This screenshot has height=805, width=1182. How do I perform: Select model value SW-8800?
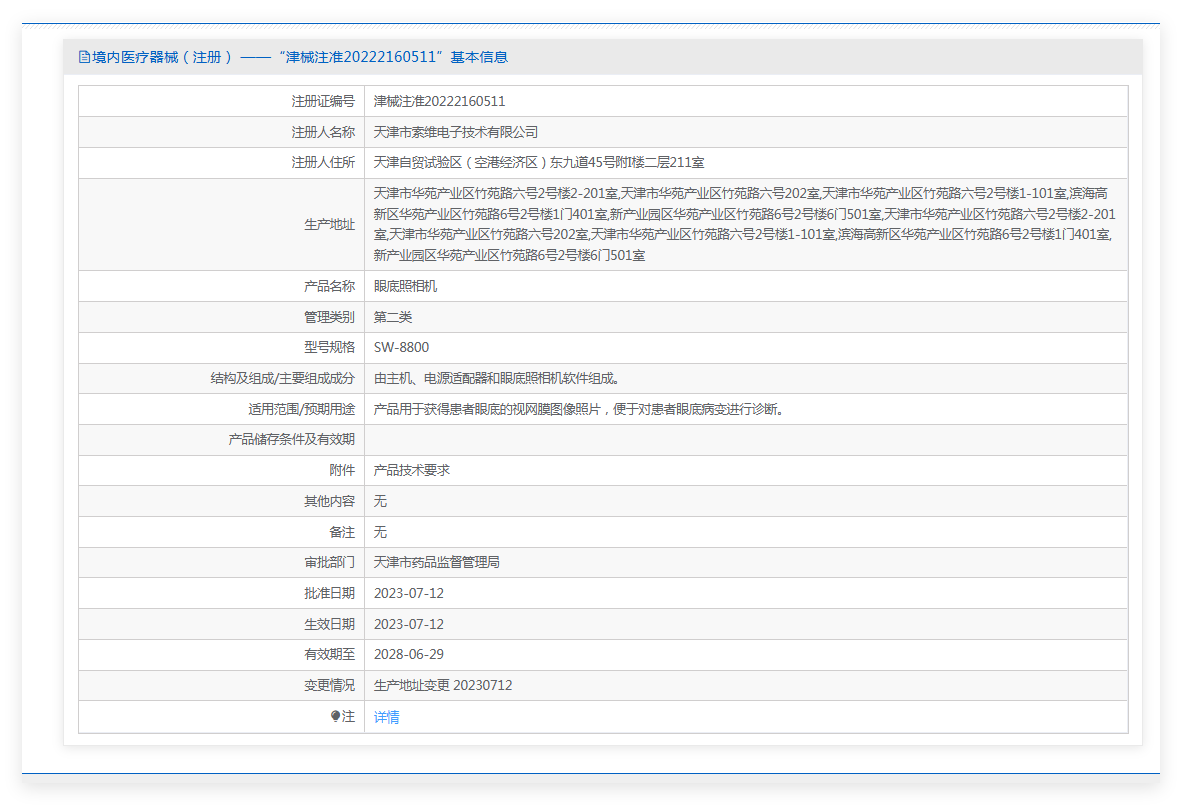point(401,347)
